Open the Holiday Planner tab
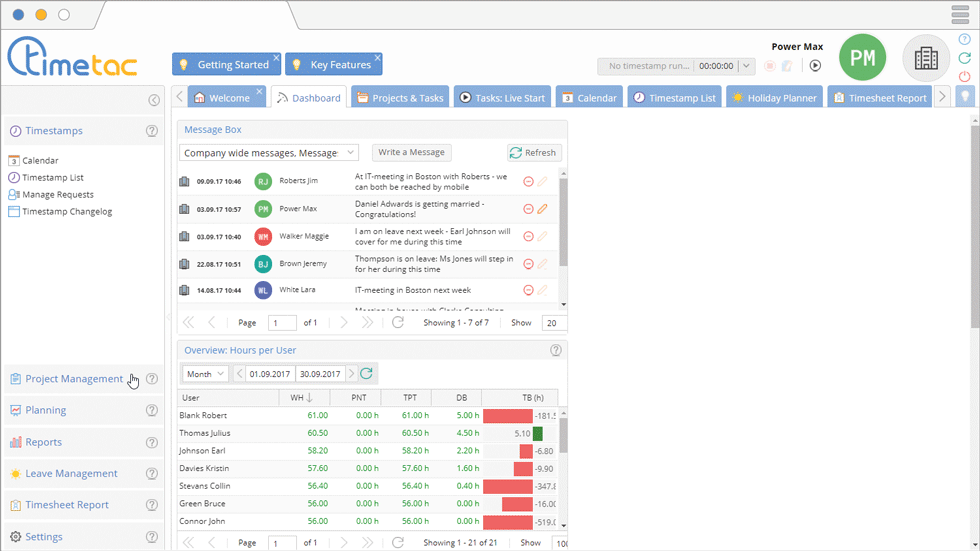980x551 pixels. 775,98
